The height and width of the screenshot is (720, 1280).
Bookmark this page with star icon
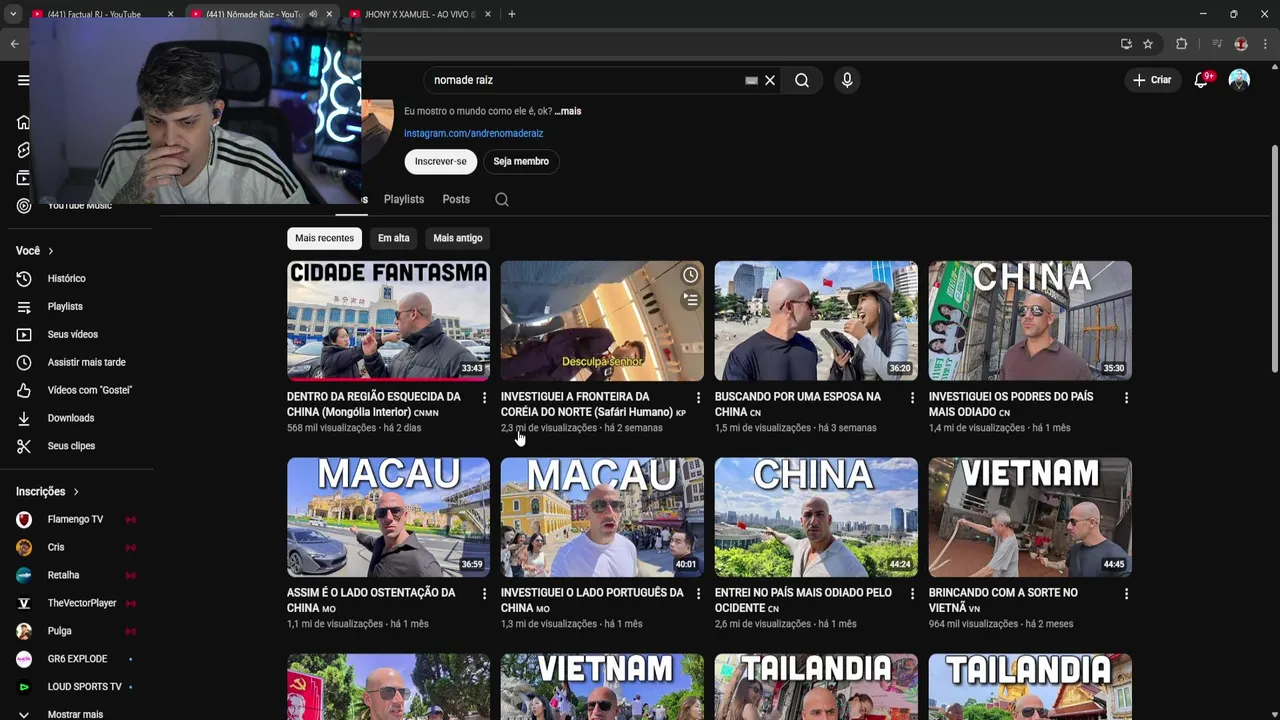pyautogui.click(x=1148, y=44)
